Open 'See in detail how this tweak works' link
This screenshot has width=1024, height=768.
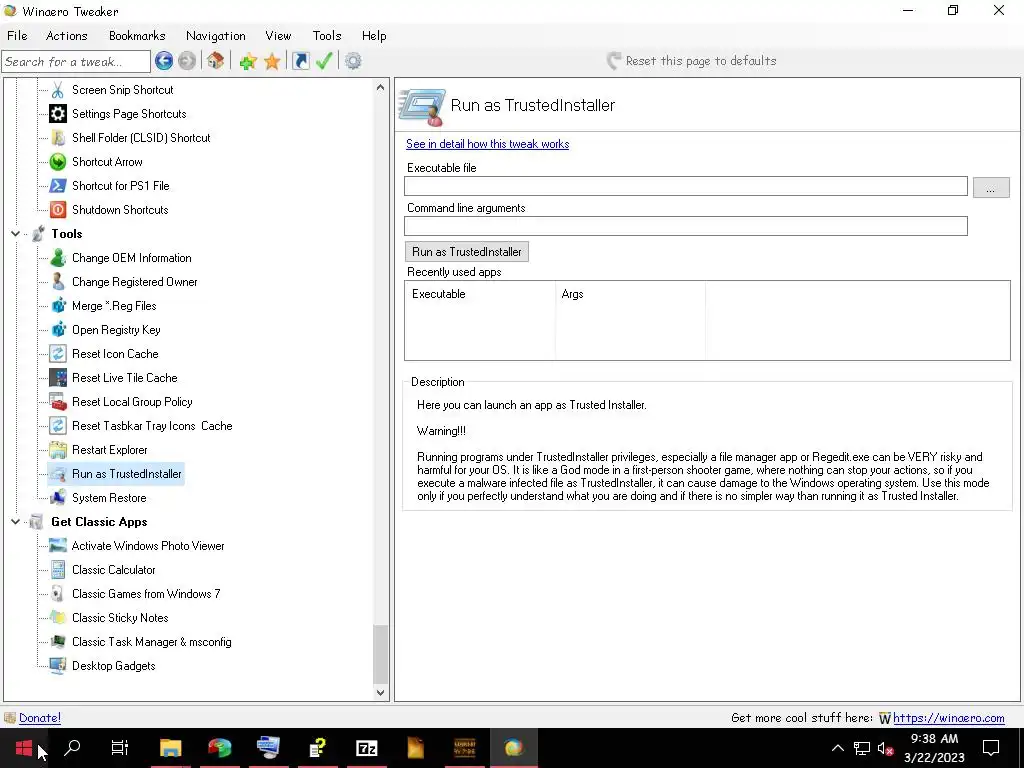pyautogui.click(x=487, y=144)
